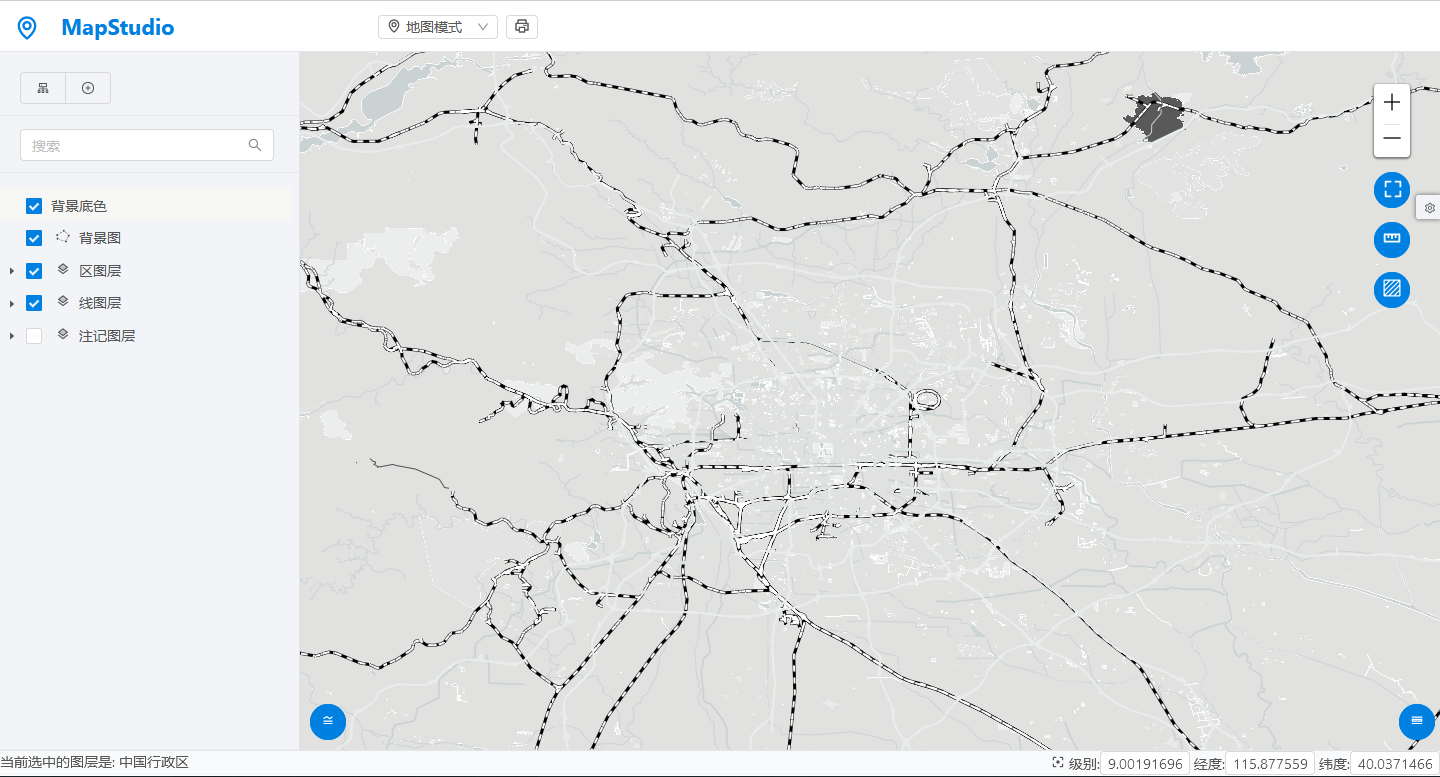Click the dark gray highlighted polygon on map
The height and width of the screenshot is (777, 1440).
click(1158, 118)
